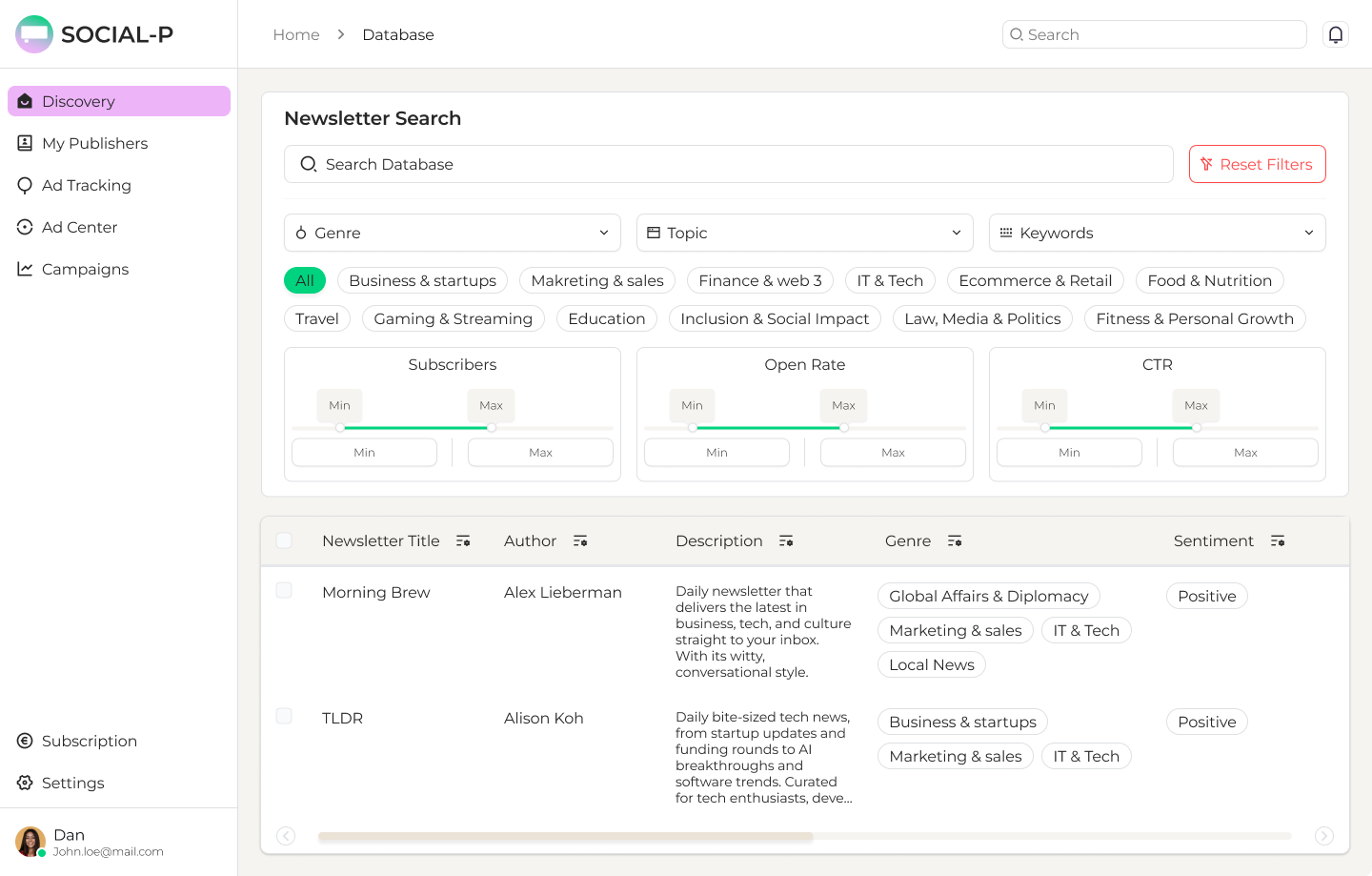Check the Morning Brew row checkbox
Image resolution: width=1372 pixels, height=876 pixels.
[x=284, y=590]
